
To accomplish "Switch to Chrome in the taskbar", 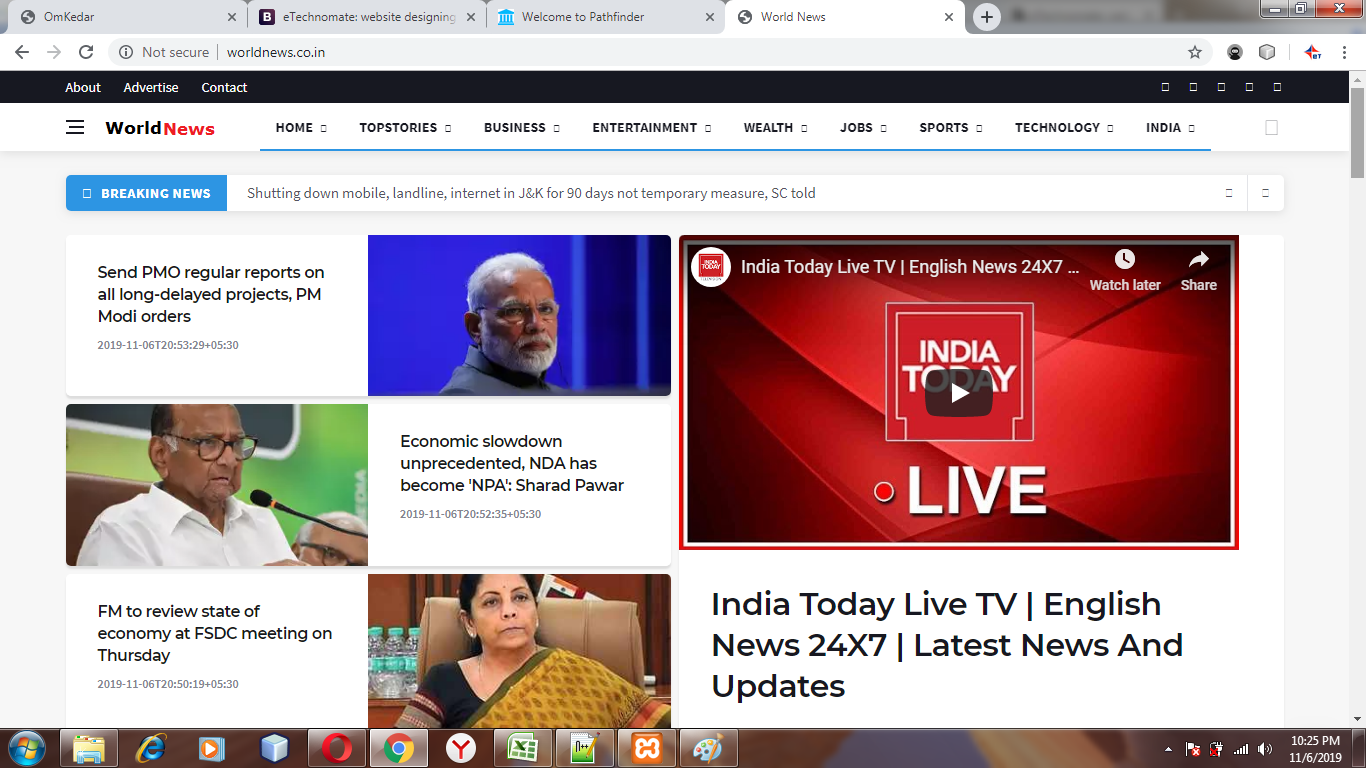I will (x=399, y=748).
